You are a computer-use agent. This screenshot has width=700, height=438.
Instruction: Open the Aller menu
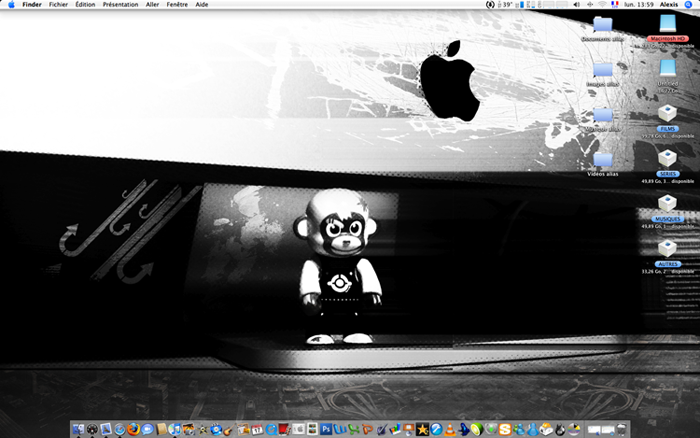click(x=152, y=5)
